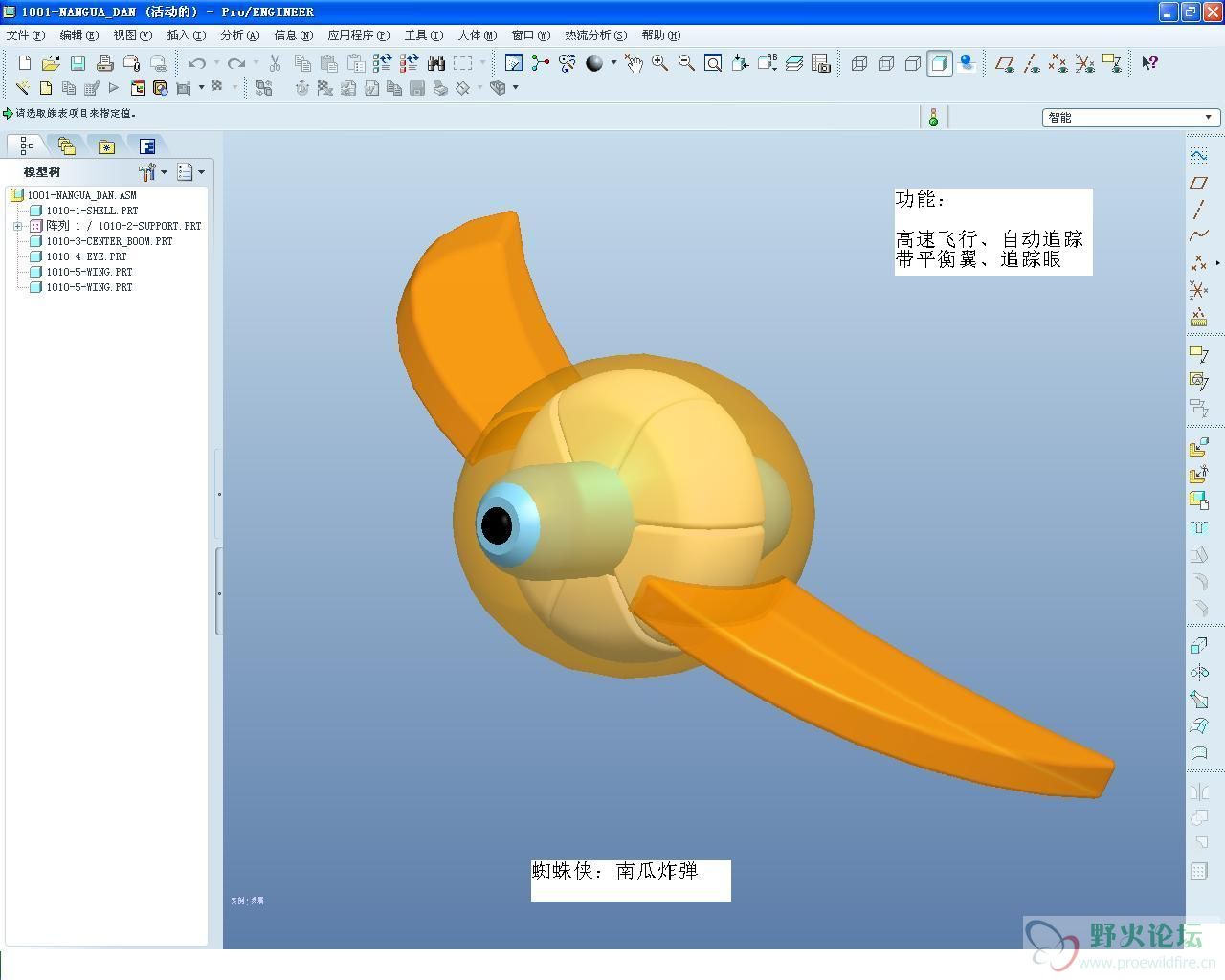Screen dimensions: 1225x980
Task: Toggle datum points display
Action: pos(1058,63)
